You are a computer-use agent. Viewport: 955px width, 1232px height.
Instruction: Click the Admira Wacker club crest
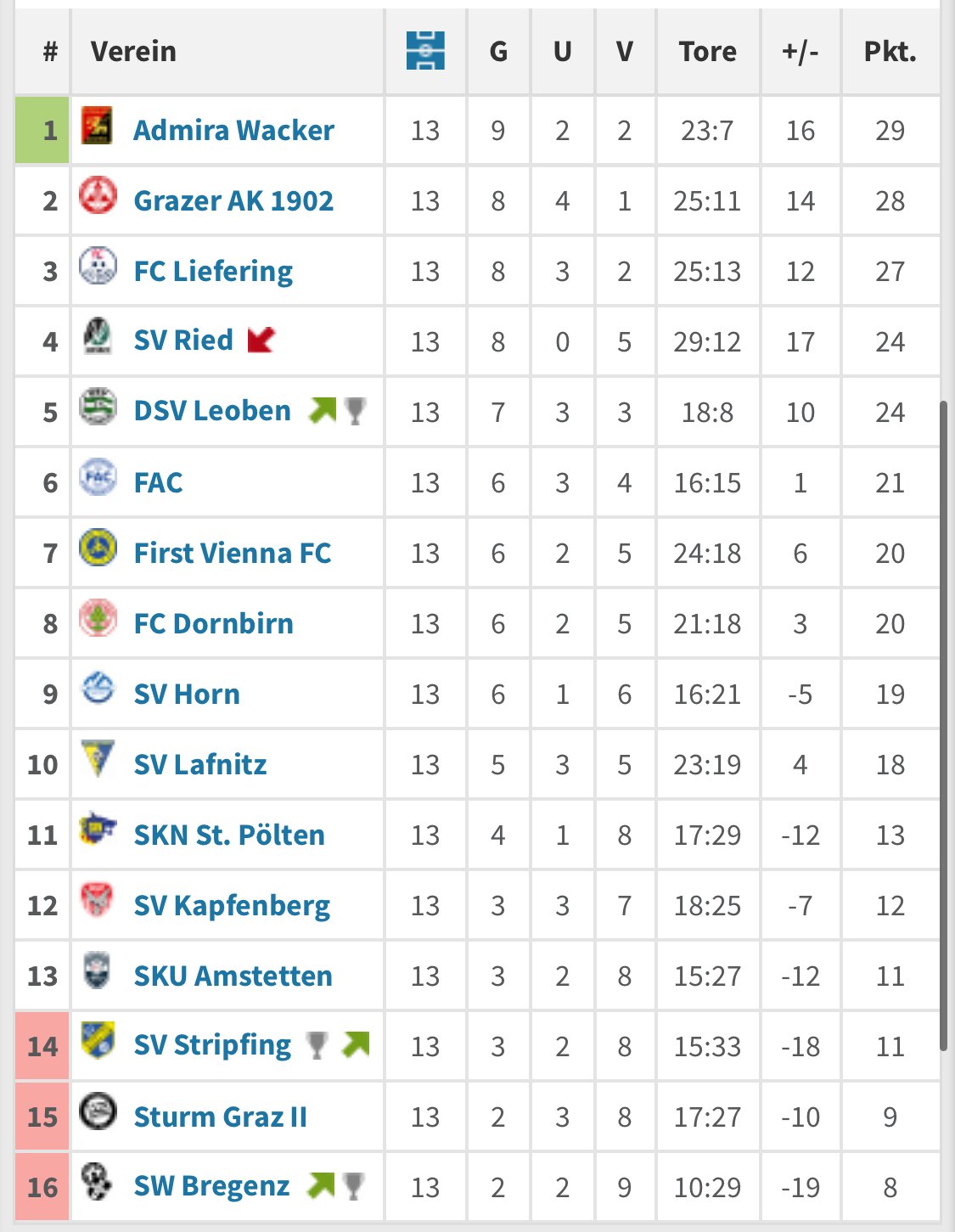click(x=97, y=125)
